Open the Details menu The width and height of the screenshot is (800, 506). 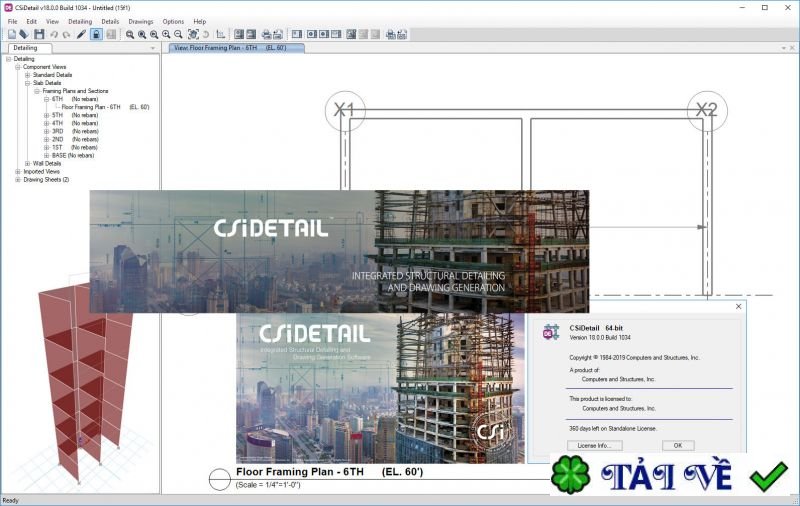pyautogui.click(x=110, y=21)
